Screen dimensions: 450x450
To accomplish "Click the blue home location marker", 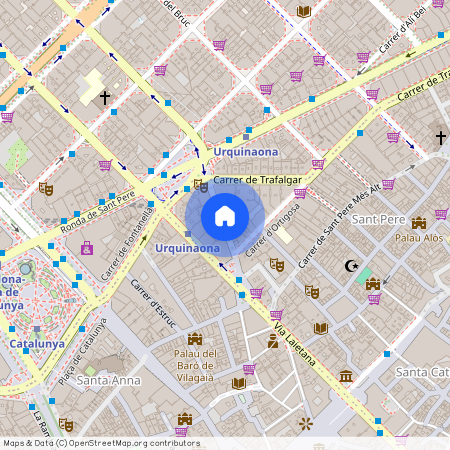I will tap(225, 217).
